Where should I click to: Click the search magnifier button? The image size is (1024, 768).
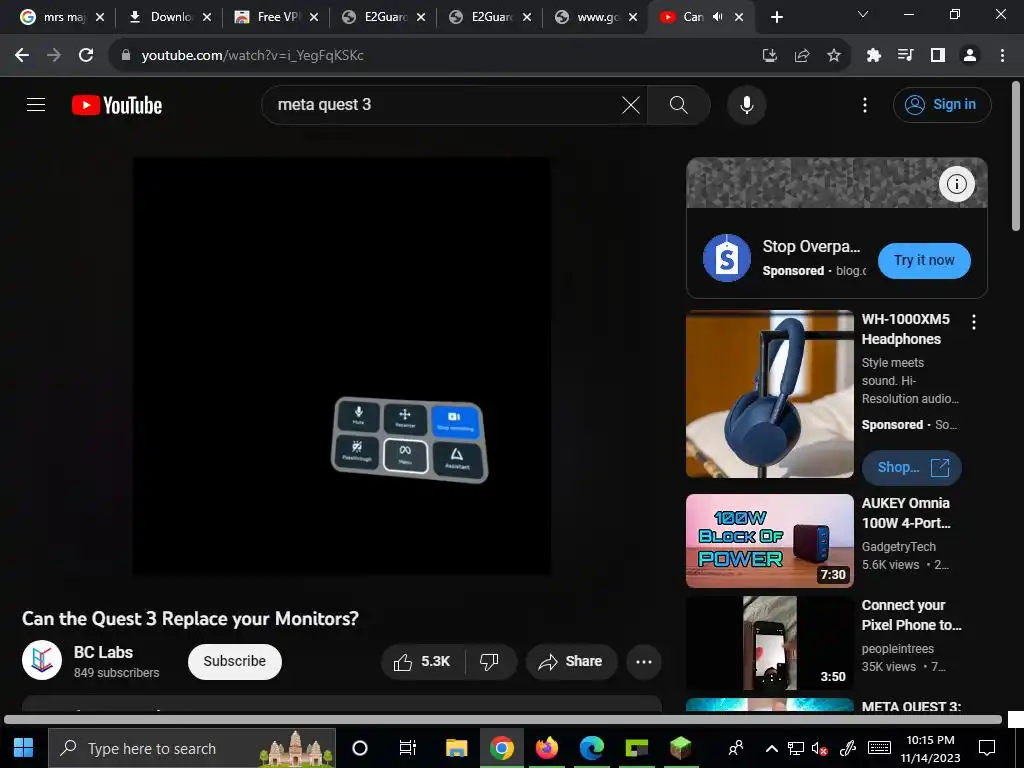click(x=679, y=104)
